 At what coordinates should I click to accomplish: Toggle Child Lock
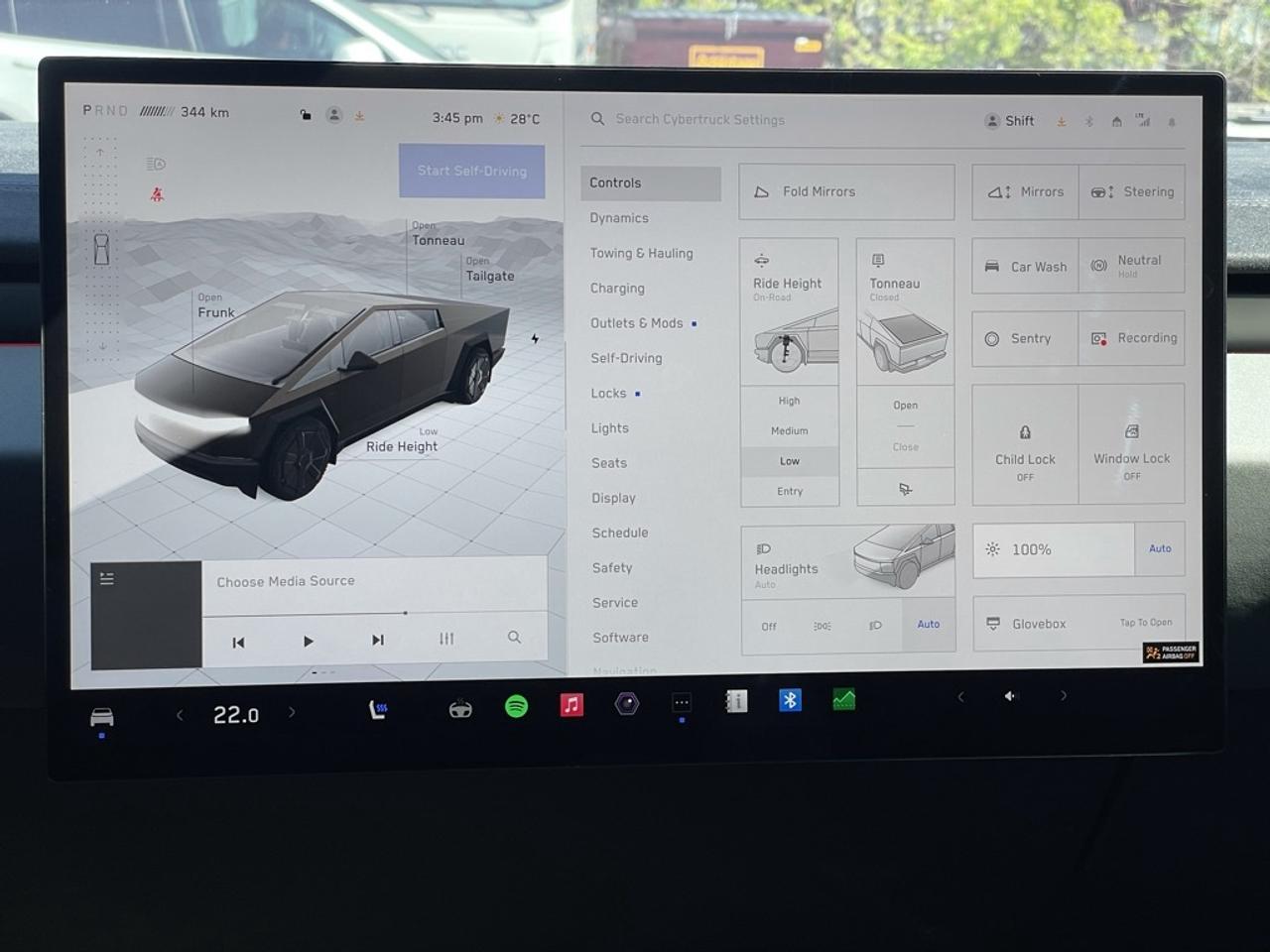click(x=1025, y=445)
